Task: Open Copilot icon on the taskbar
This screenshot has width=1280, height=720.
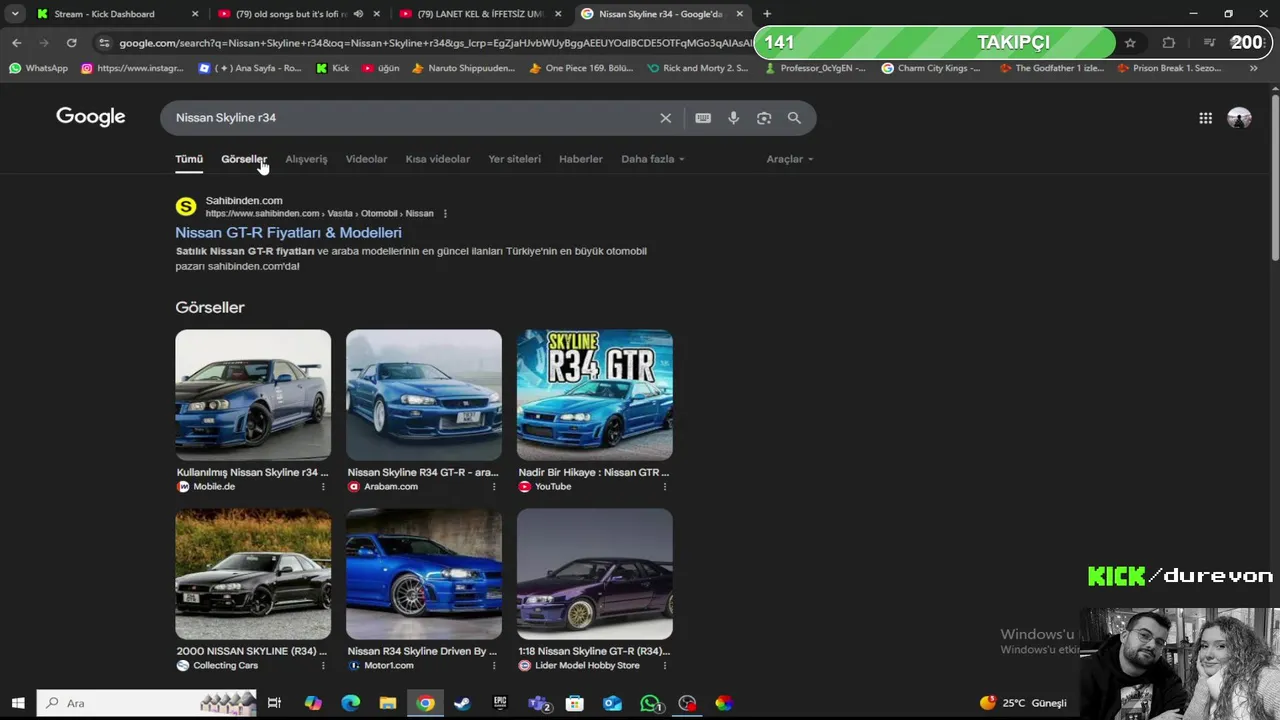Action: [x=313, y=703]
